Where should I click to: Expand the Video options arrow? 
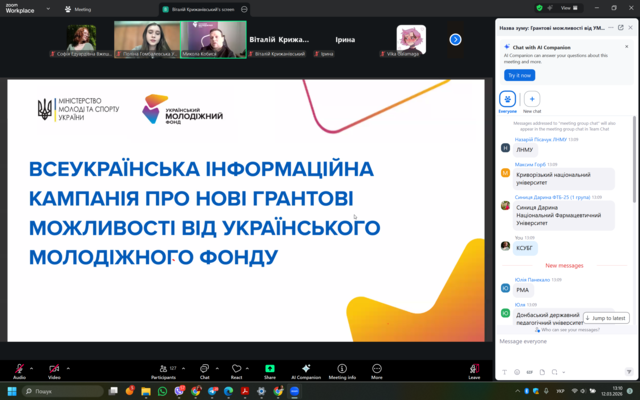click(x=67, y=366)
